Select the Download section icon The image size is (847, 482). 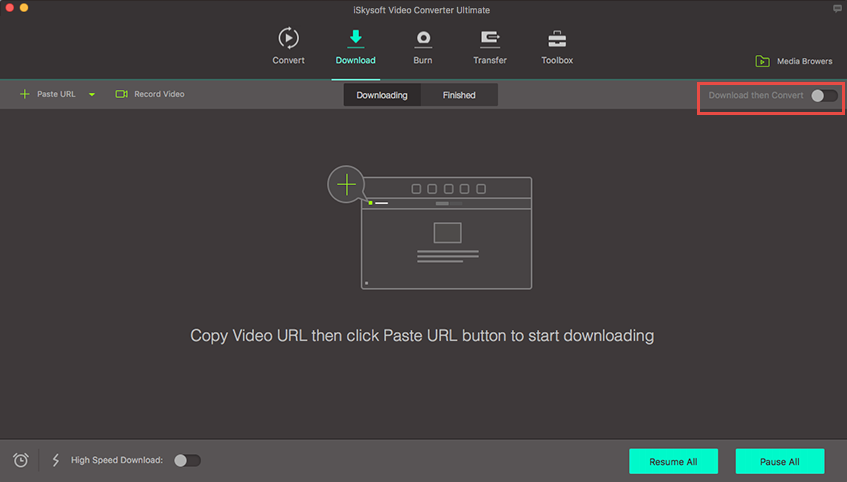coord(355,39)
